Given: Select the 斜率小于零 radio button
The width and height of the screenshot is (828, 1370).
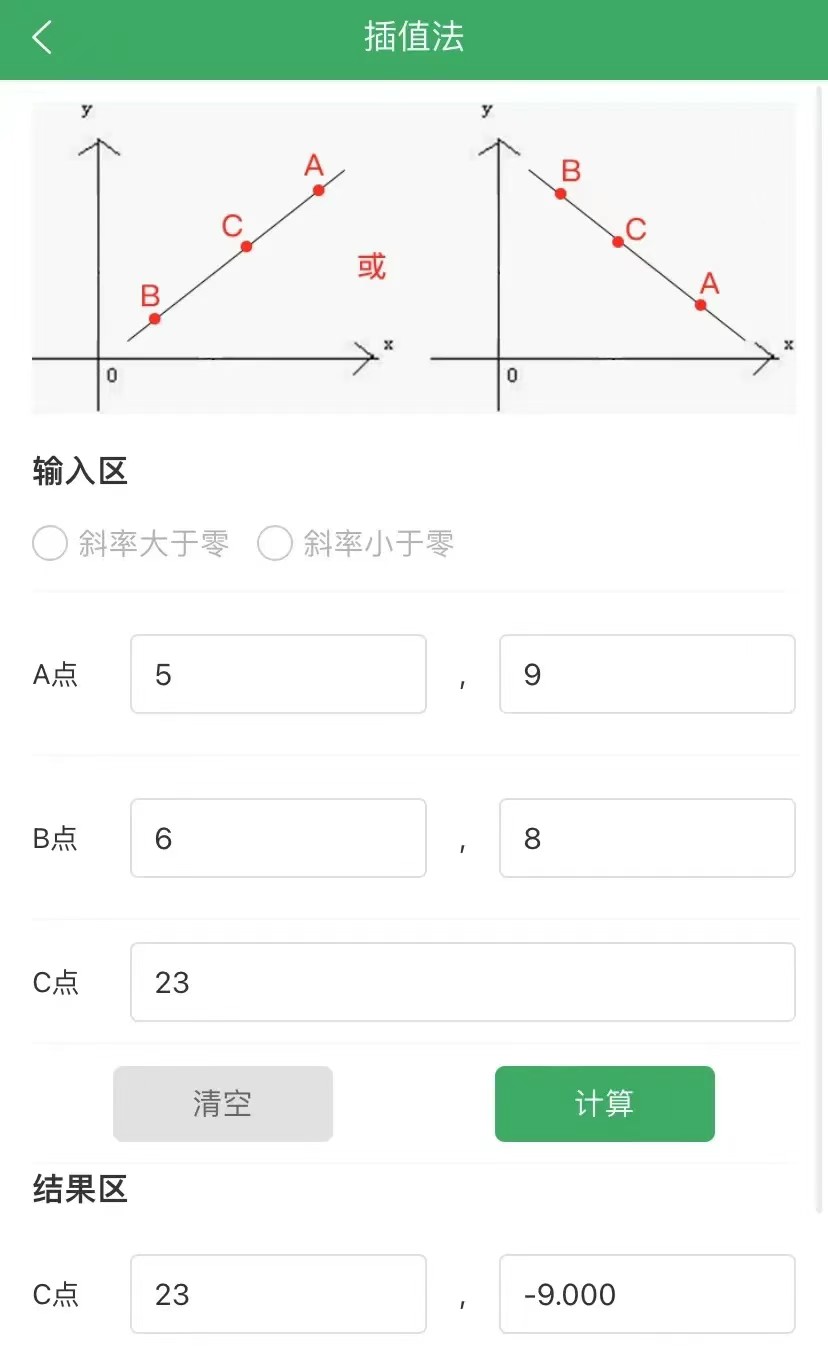Looking at the screenshot, I should point(275,544).
